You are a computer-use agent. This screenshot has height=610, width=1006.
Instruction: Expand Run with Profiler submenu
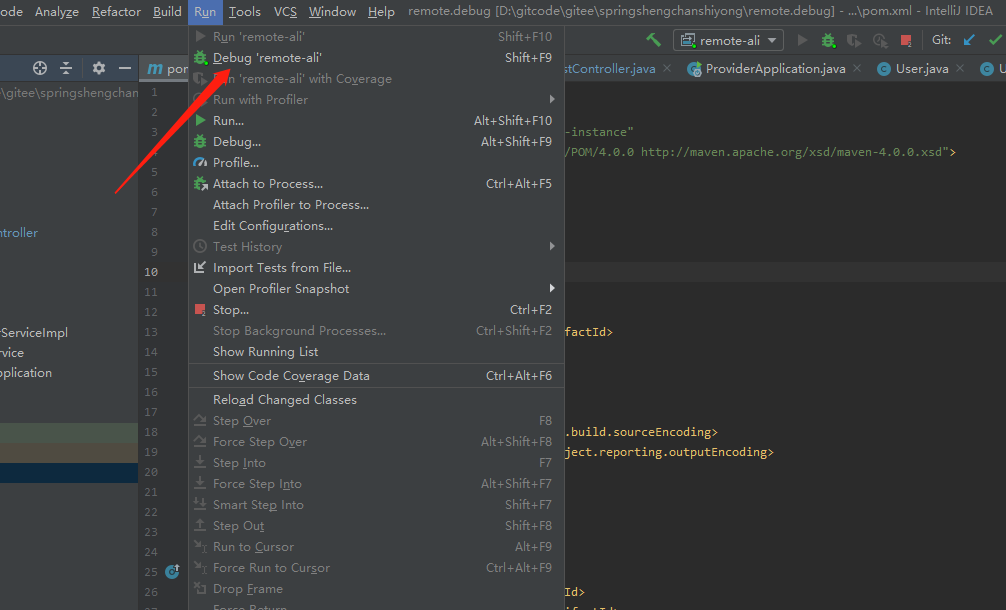click(377, 99)
